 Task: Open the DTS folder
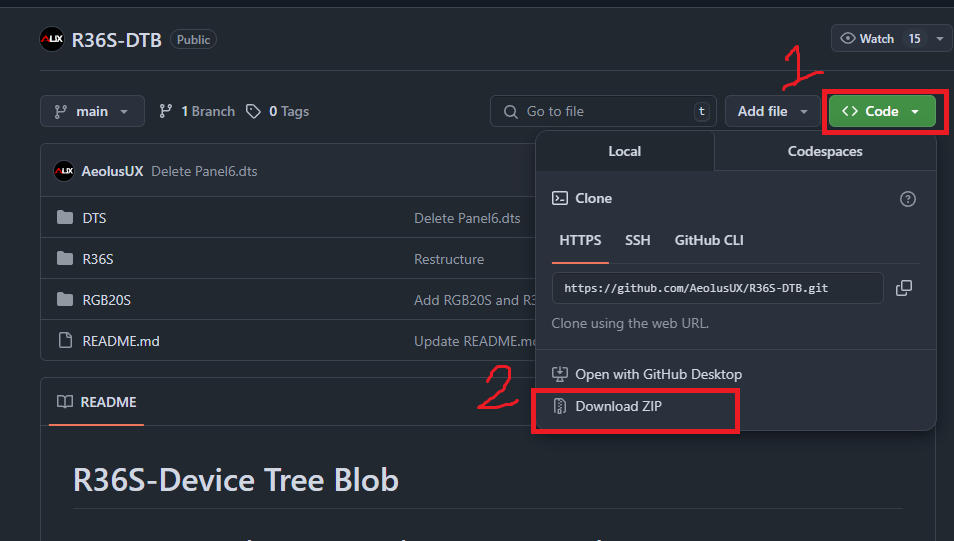click(94, 218)
